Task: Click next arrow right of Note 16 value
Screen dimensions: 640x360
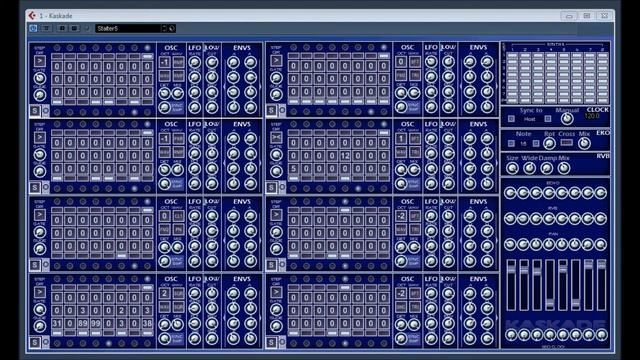Action: 536,144
